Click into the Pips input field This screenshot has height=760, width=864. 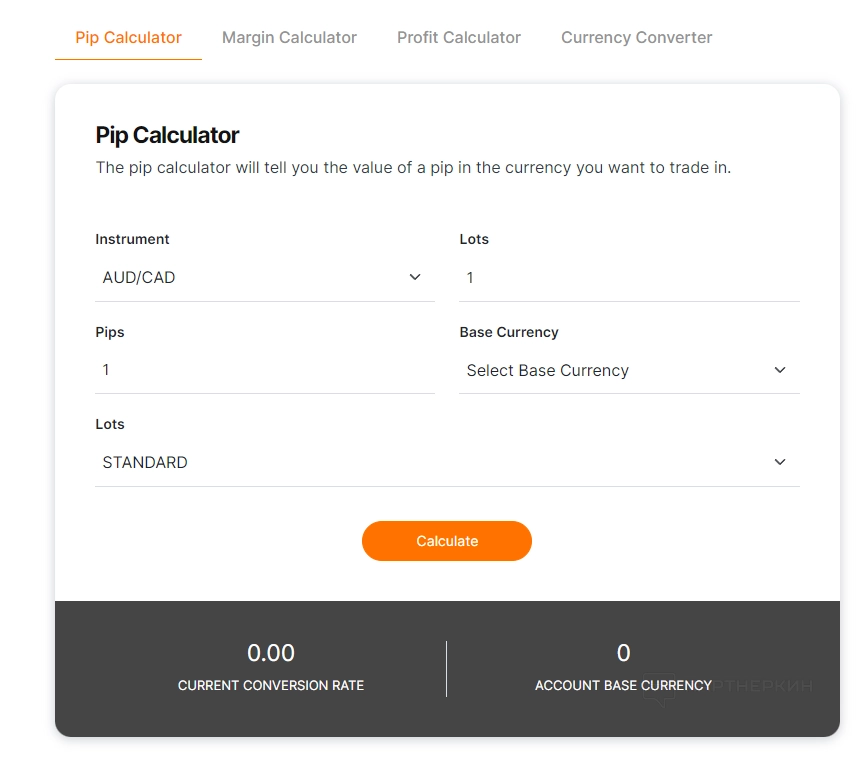[264, 370]
